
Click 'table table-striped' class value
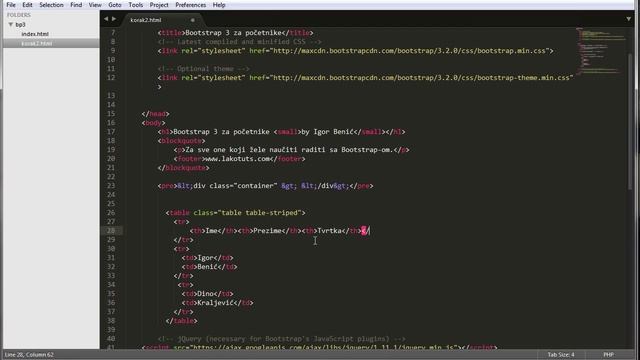click(x=260, y=213)
